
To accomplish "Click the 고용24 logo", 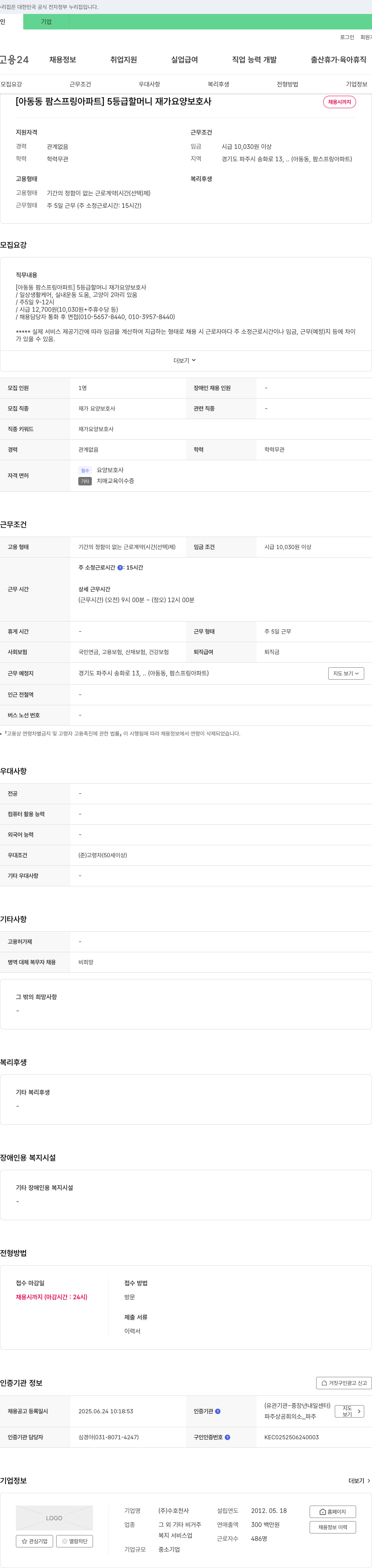I will 14,60.
